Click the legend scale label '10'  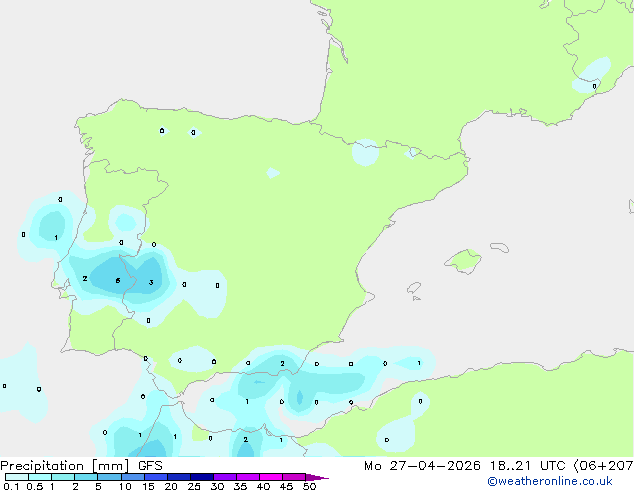coord(125,486)
